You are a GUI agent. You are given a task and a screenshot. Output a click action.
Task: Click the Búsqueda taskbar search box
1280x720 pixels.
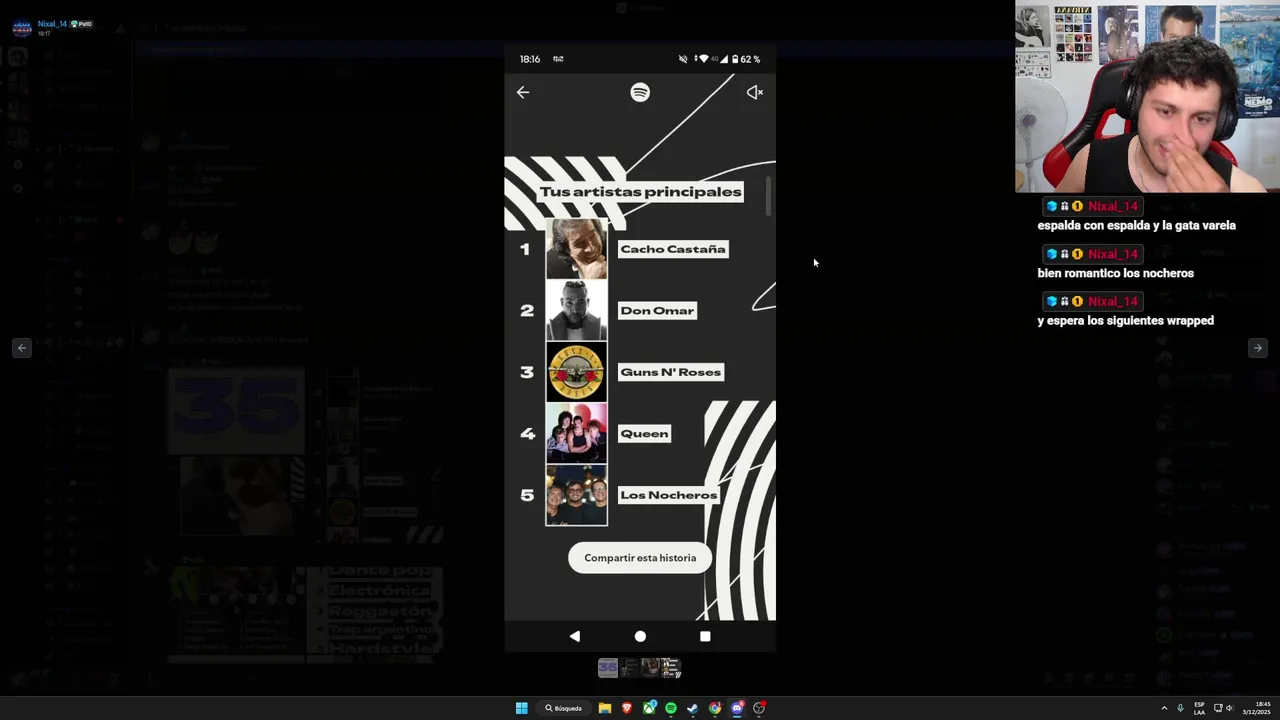pyautogui.click(x=564, y=708)
